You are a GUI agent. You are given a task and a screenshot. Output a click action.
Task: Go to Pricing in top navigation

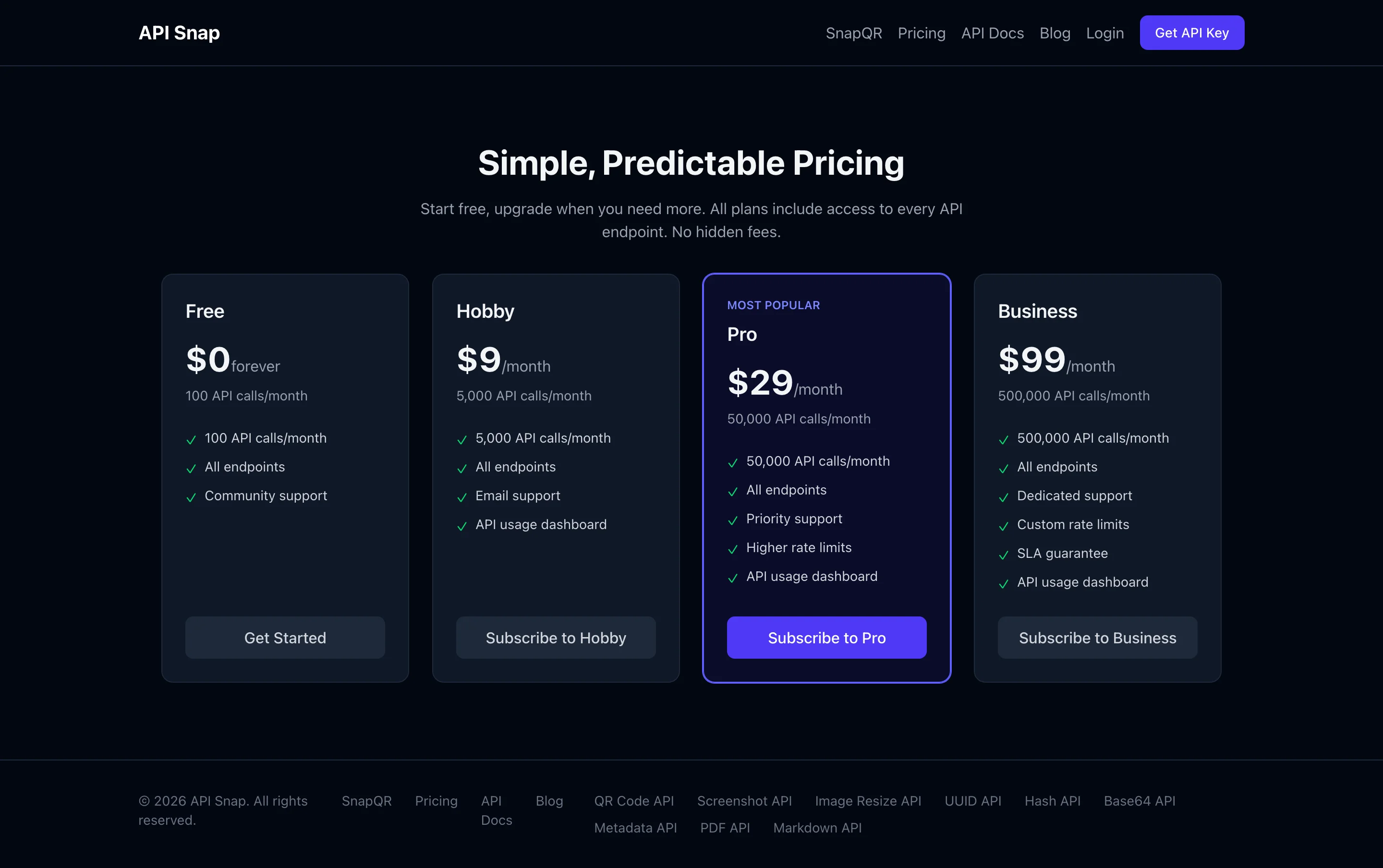922,33
